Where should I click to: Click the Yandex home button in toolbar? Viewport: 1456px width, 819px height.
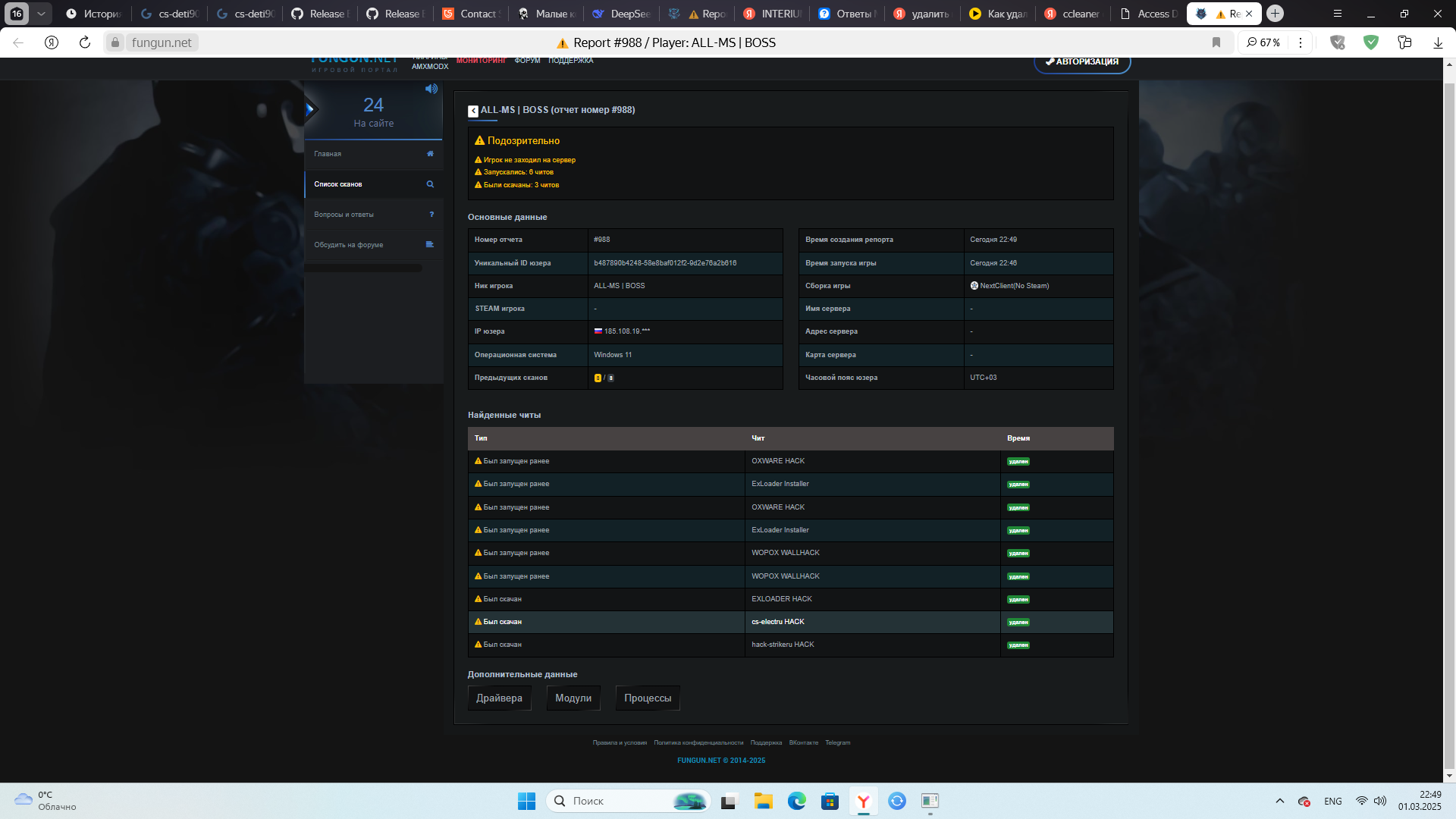point(52,42)
